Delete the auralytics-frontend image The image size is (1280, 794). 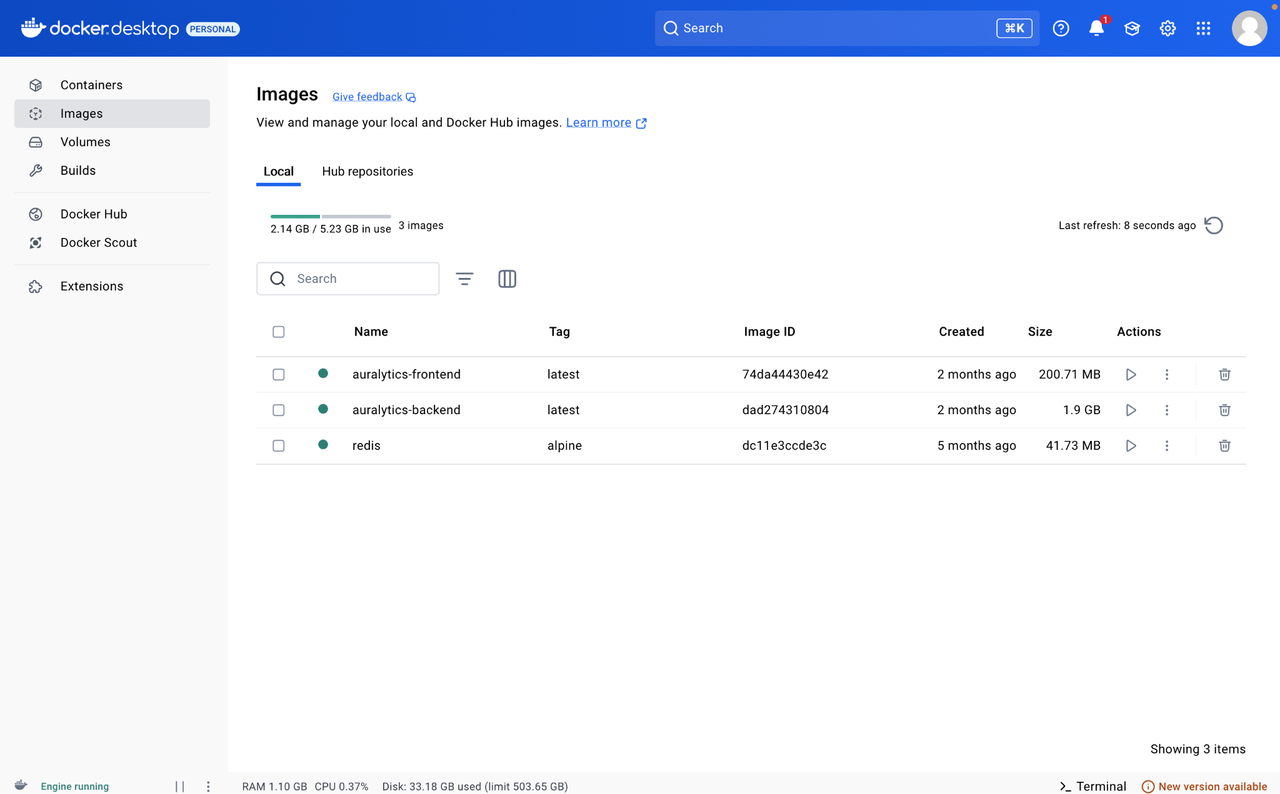pos(1224,374)
